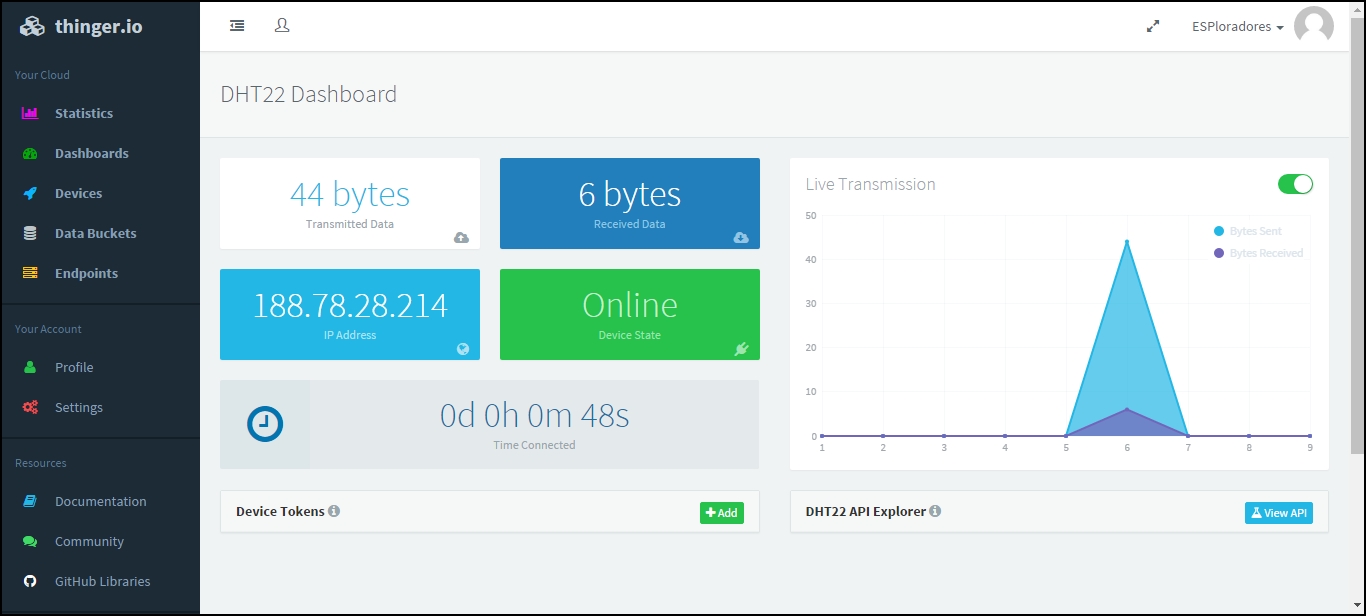The image size is (1366, 616).
Task: Click the Endpoints list icon
Action: [30, 273]
